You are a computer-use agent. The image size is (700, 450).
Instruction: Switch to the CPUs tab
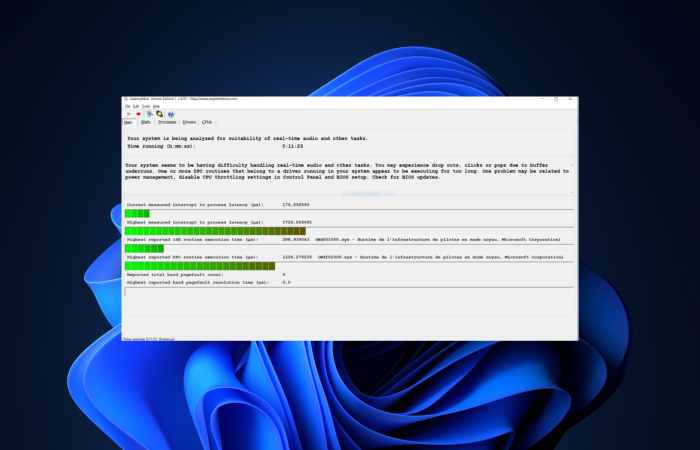[207, 122]
